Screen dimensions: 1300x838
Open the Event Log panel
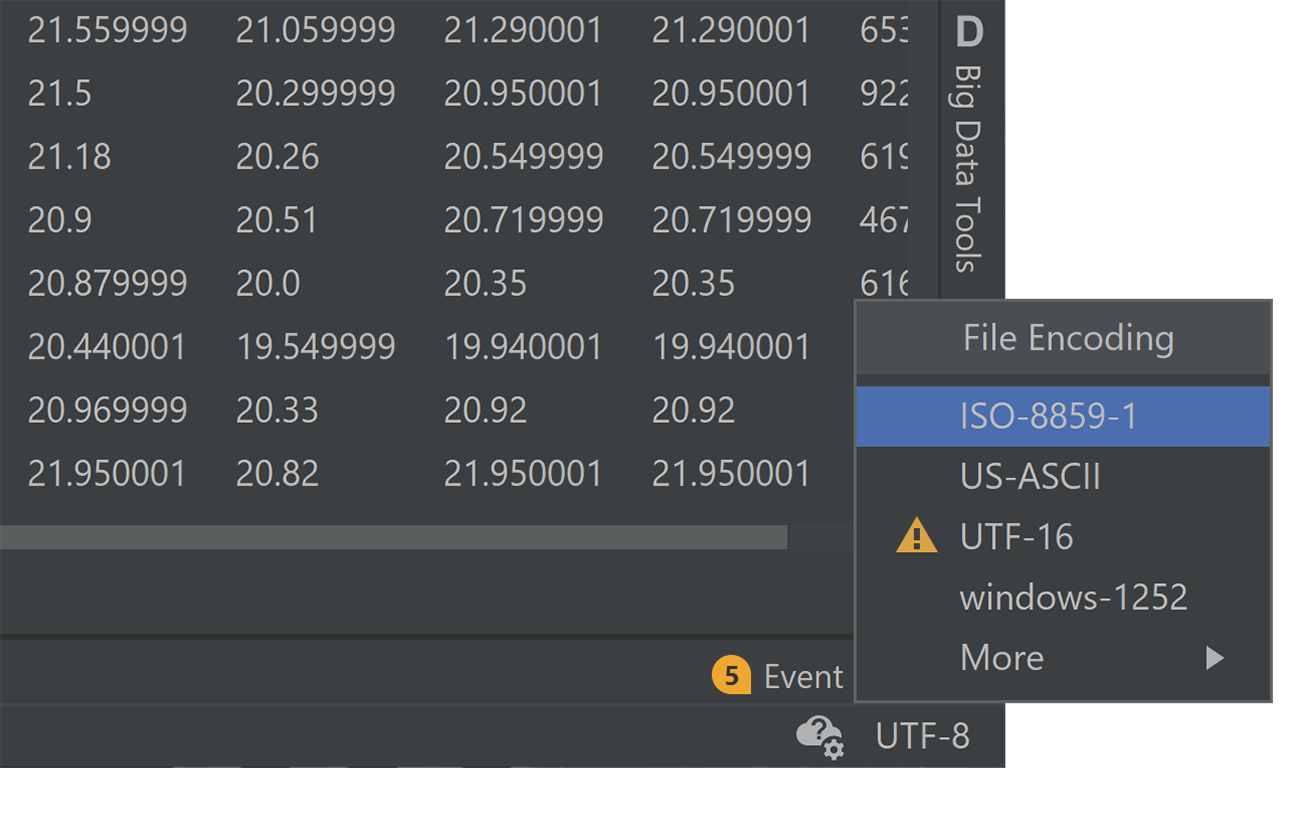[x=802, y=677]
